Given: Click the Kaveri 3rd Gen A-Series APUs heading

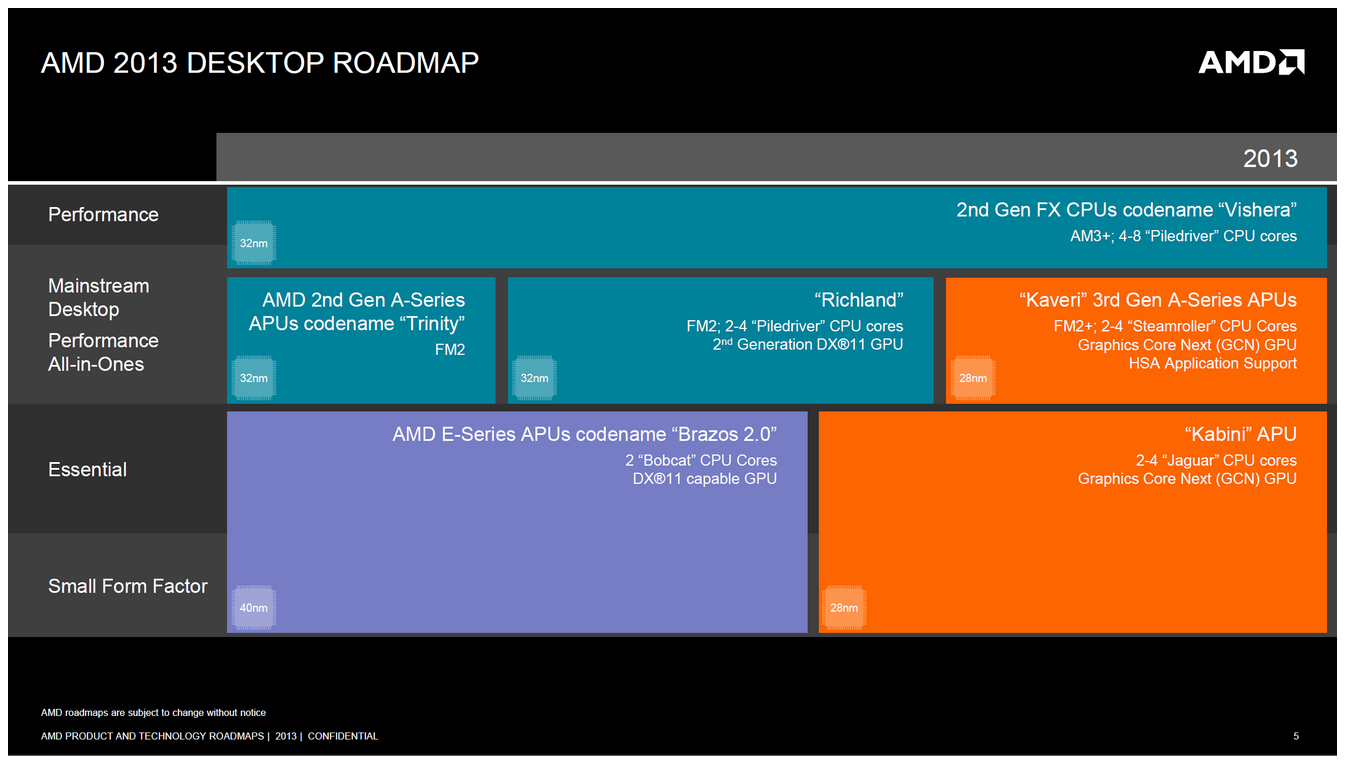Looking at the screenshot, I should click(1158, 300).
